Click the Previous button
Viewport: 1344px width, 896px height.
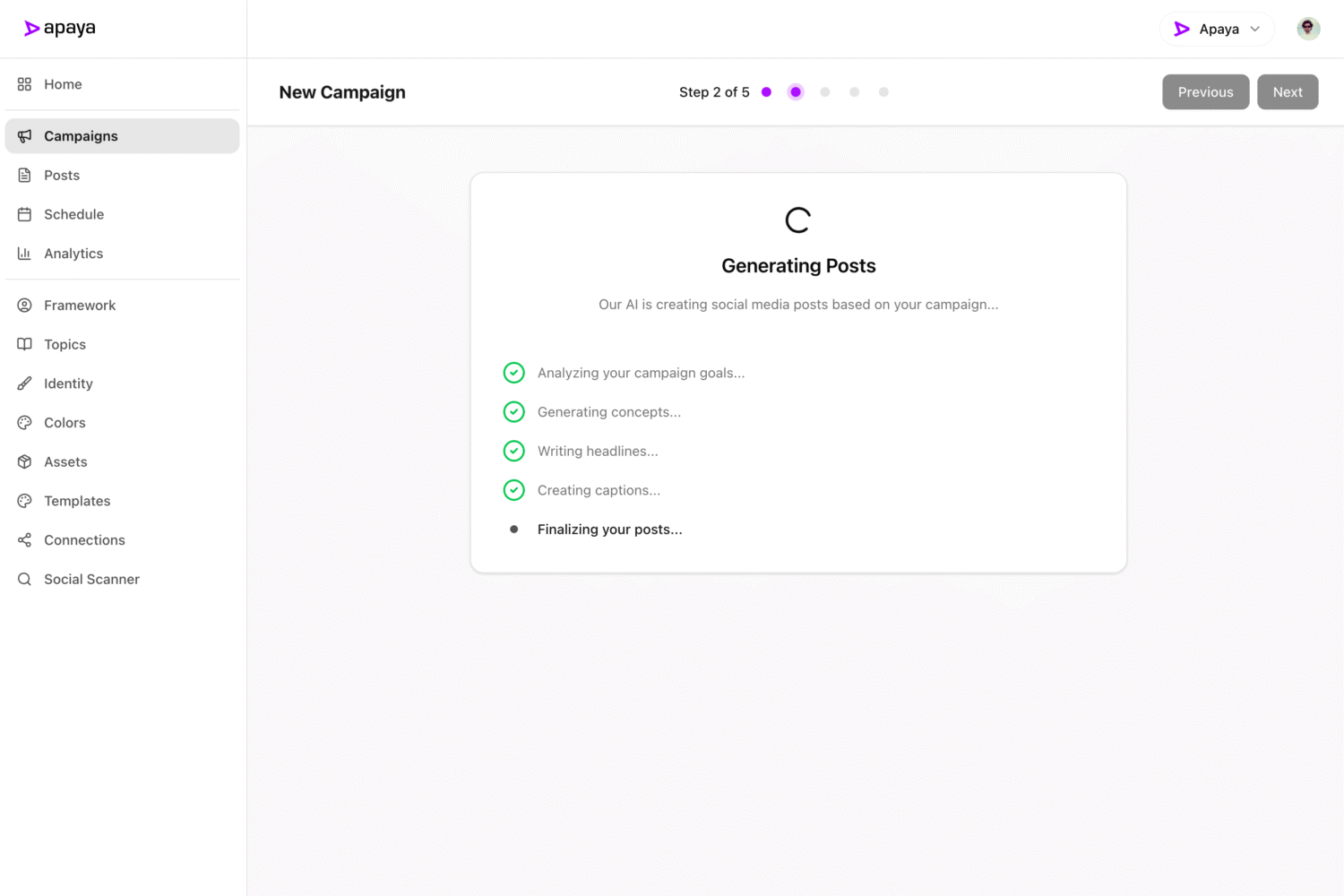click(x=1205, y=91)
